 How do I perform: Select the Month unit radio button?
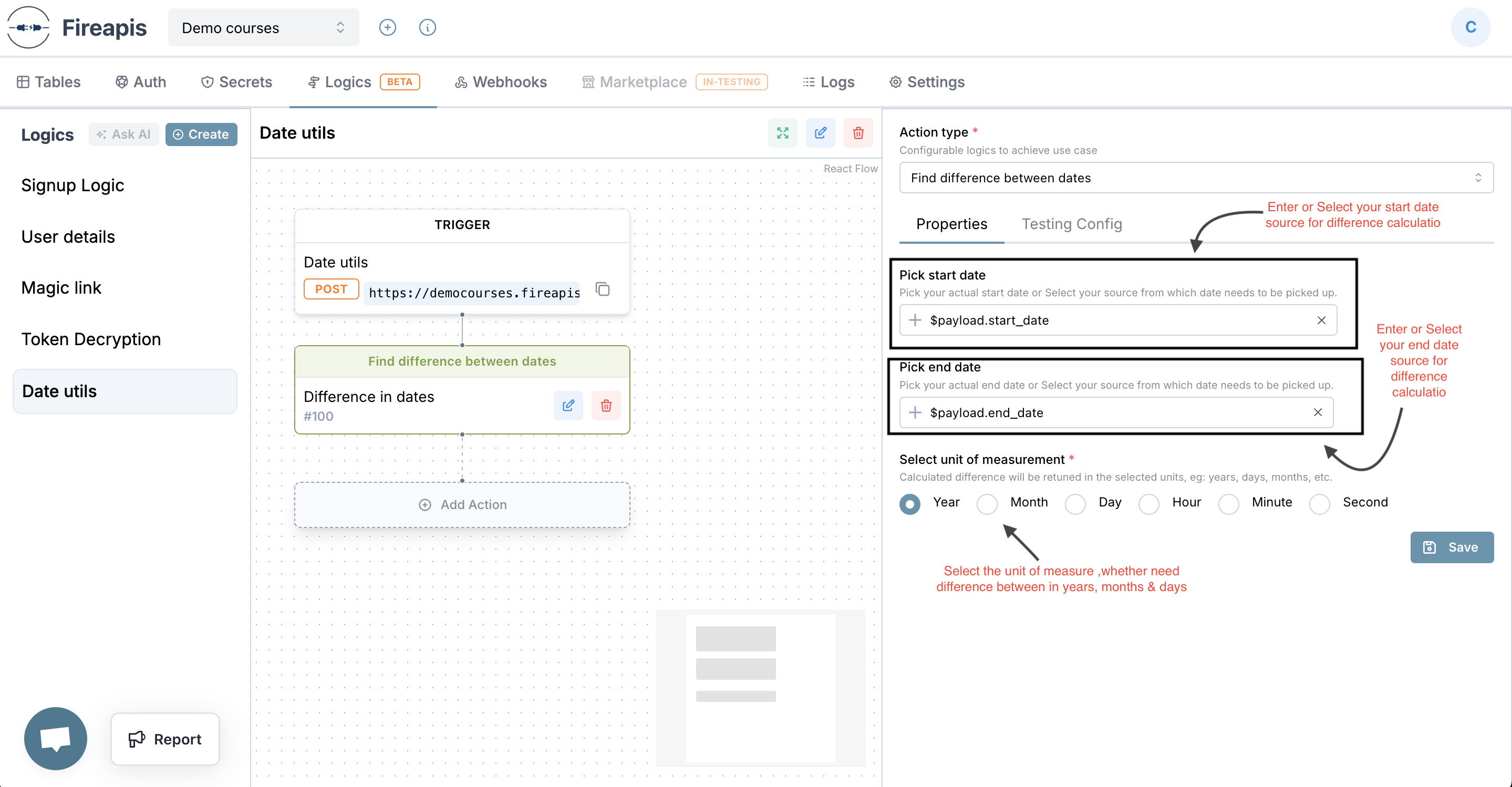click(x=987, y=503)
